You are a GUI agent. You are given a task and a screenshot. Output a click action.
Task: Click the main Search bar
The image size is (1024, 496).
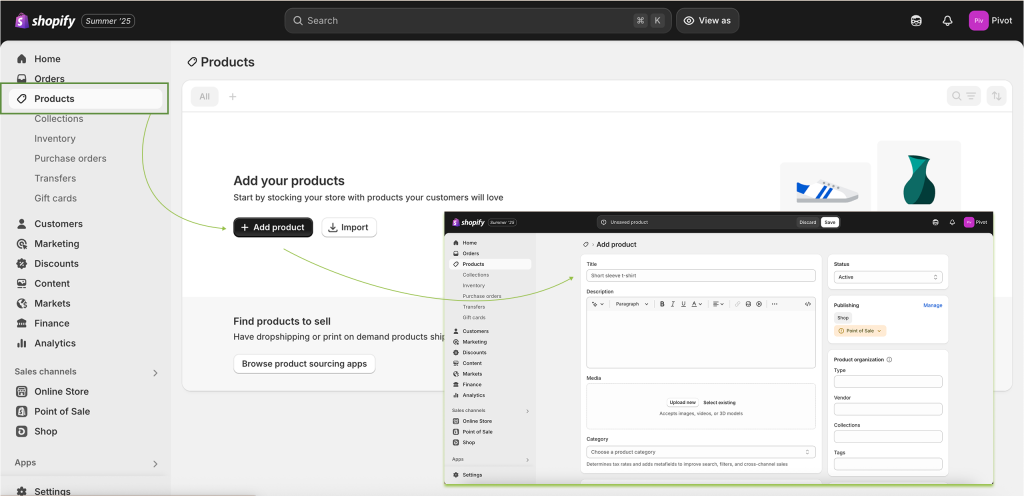click(477, 21)
